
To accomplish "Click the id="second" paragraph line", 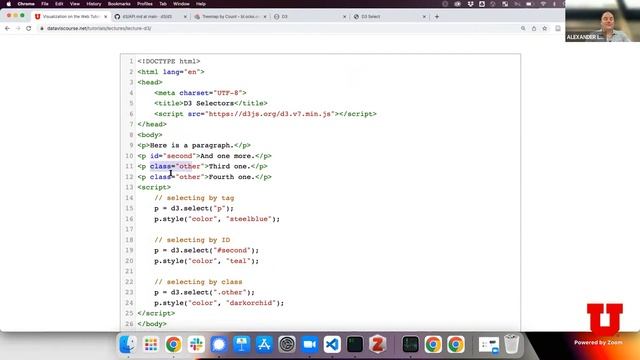I will tap(204, 156).
